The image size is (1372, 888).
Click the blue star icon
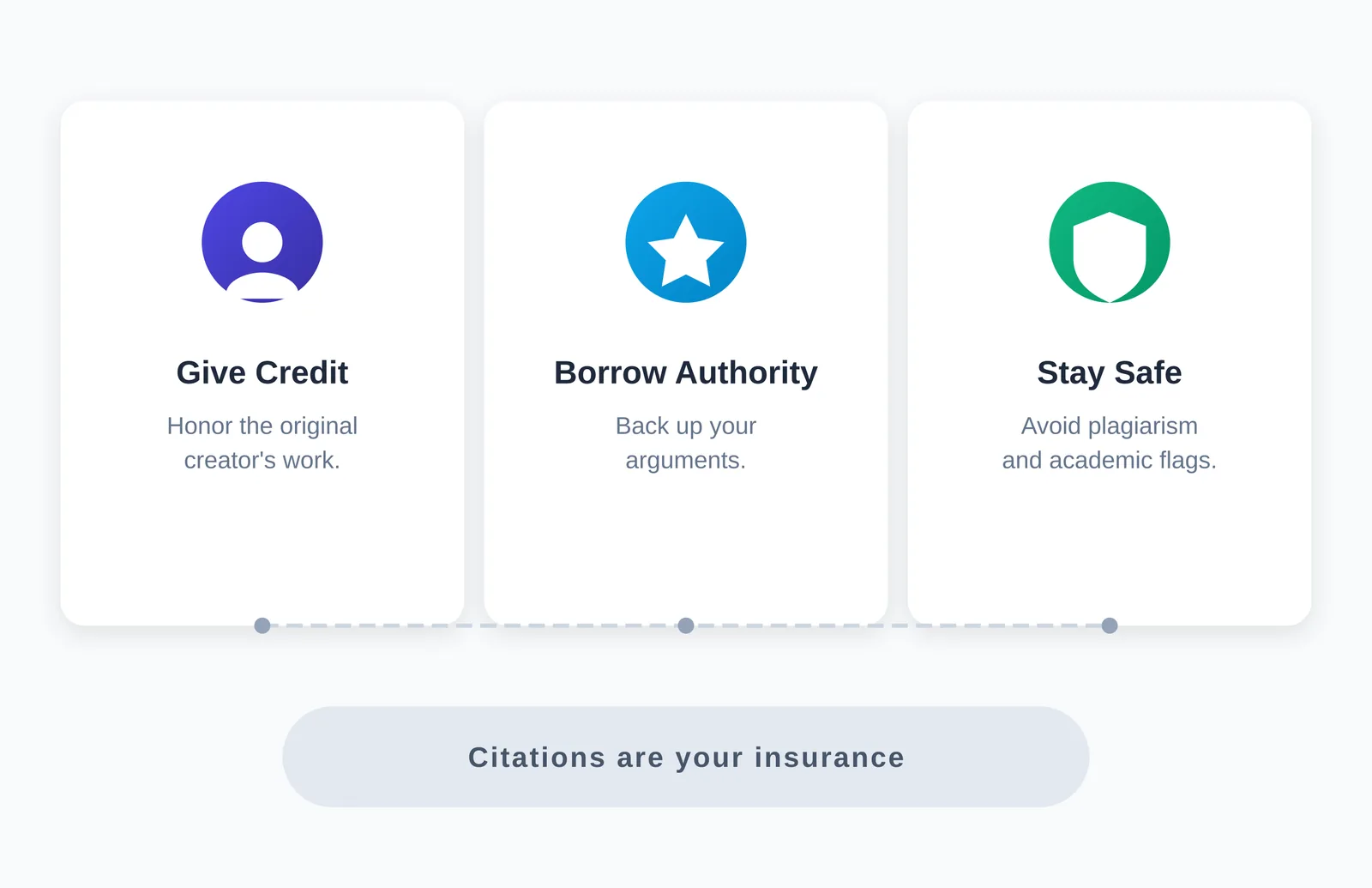(686, 242)
